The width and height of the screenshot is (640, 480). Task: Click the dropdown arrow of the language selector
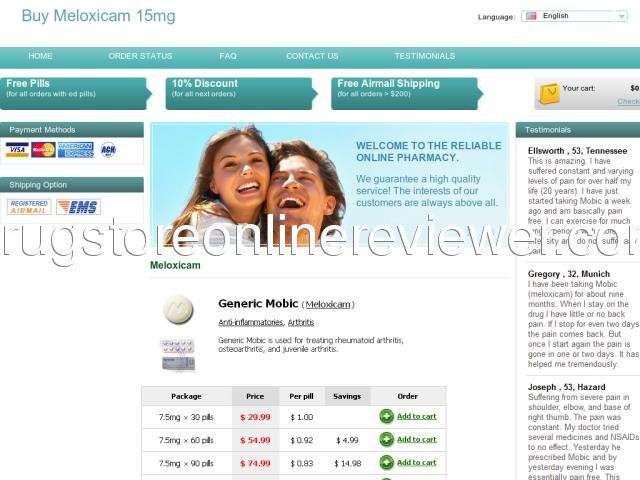pos(621,16)
